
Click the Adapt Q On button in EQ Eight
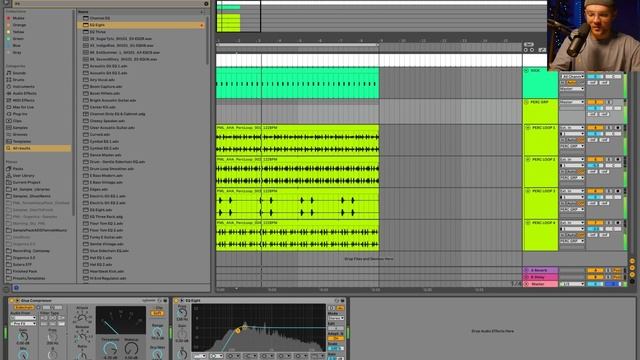coord(336,339)
